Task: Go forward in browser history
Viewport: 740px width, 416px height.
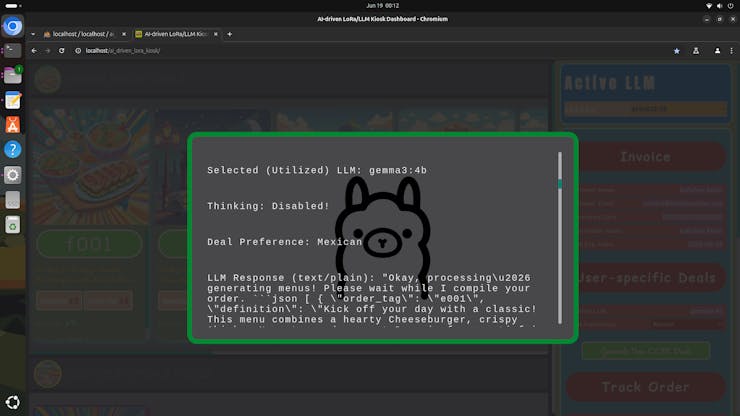Action: [48, 51]
